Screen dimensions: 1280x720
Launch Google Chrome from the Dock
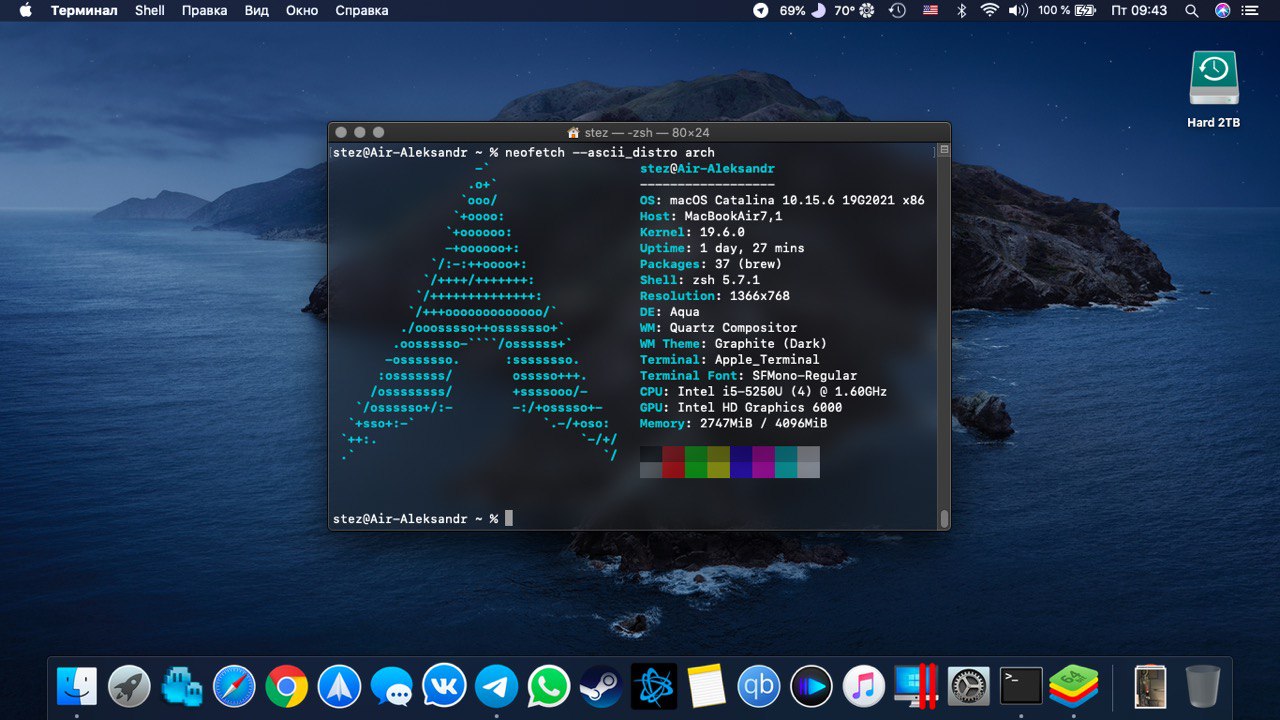pyautogui.click(x=287, y=686)
